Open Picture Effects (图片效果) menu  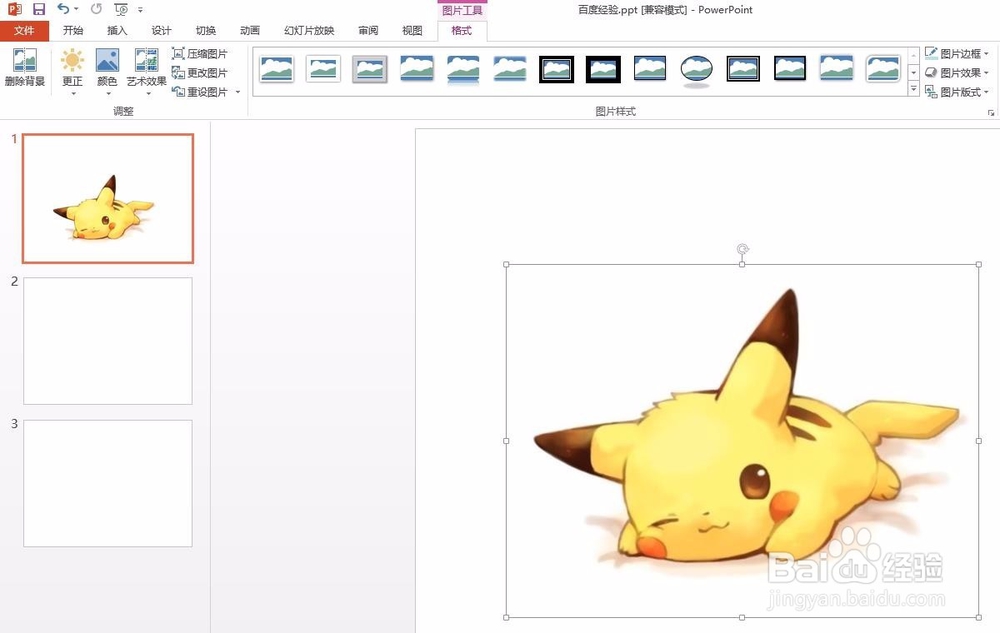pos(957,73)
